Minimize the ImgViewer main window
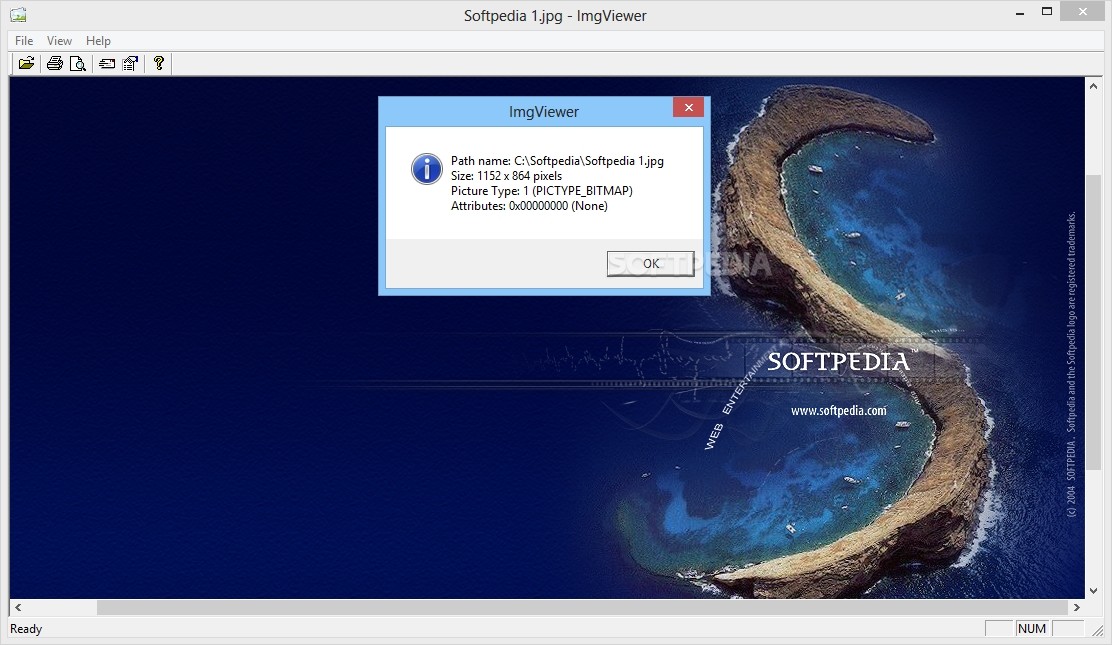This screenshot has width=1112, height=645. click(1020, 12)
